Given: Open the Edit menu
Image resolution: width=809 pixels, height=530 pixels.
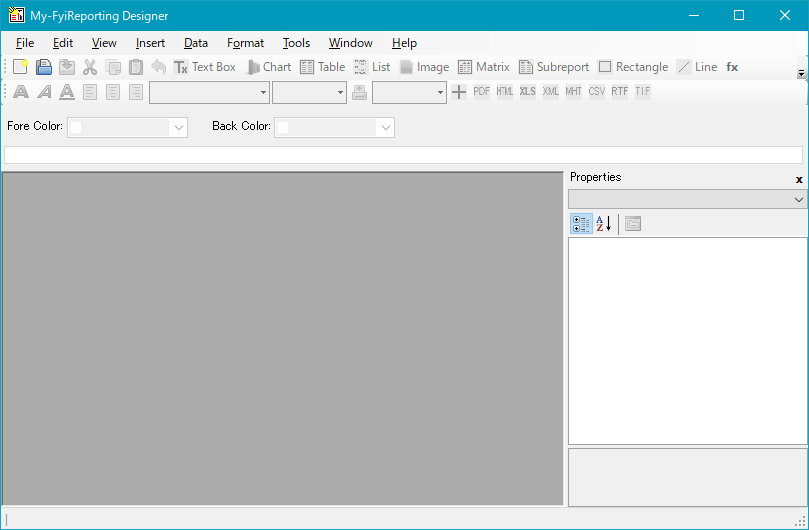Looking at the screenshot, I should point(63,43).
